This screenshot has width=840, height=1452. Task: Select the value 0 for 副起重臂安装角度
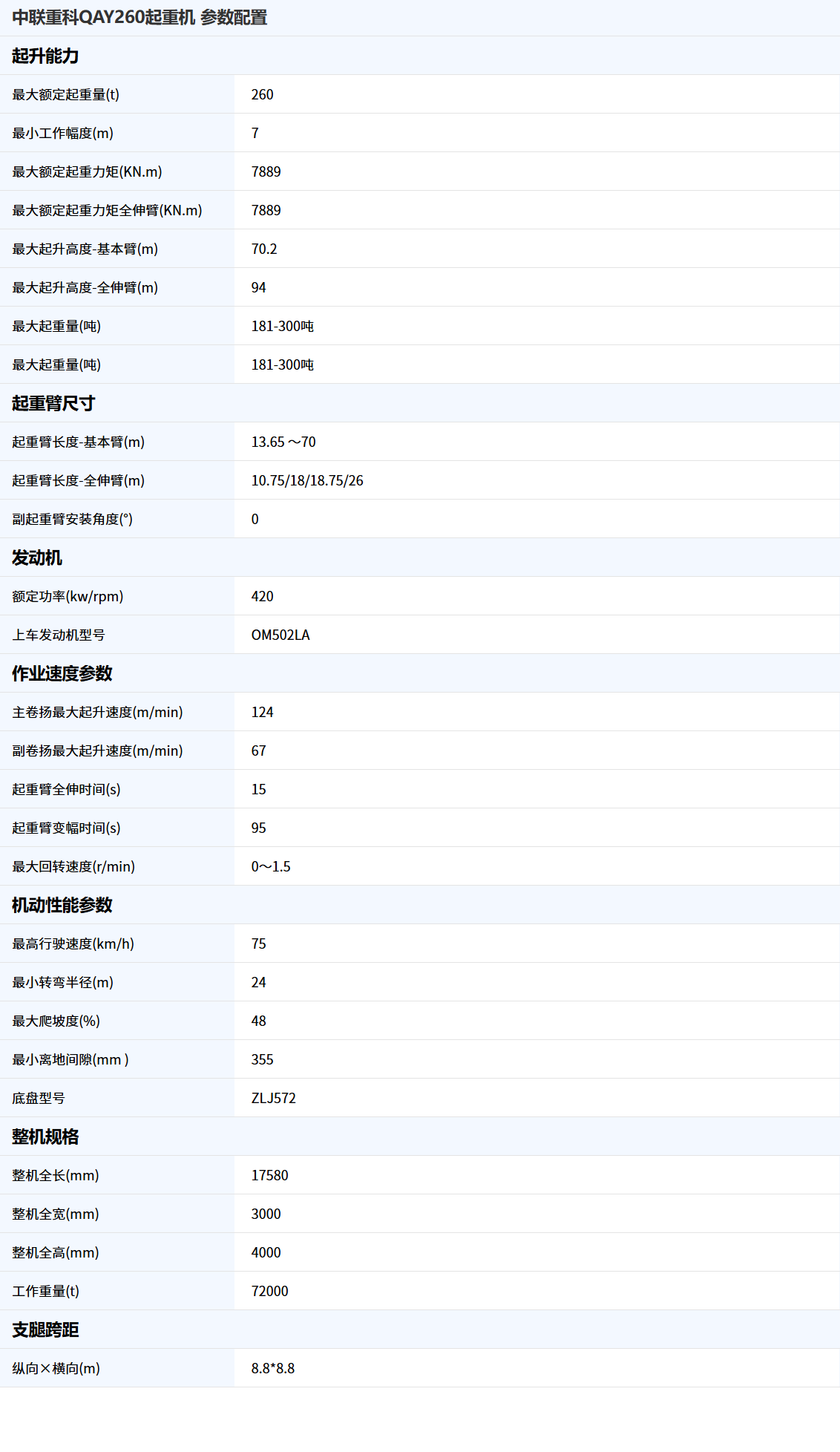[x=255, y=519]
